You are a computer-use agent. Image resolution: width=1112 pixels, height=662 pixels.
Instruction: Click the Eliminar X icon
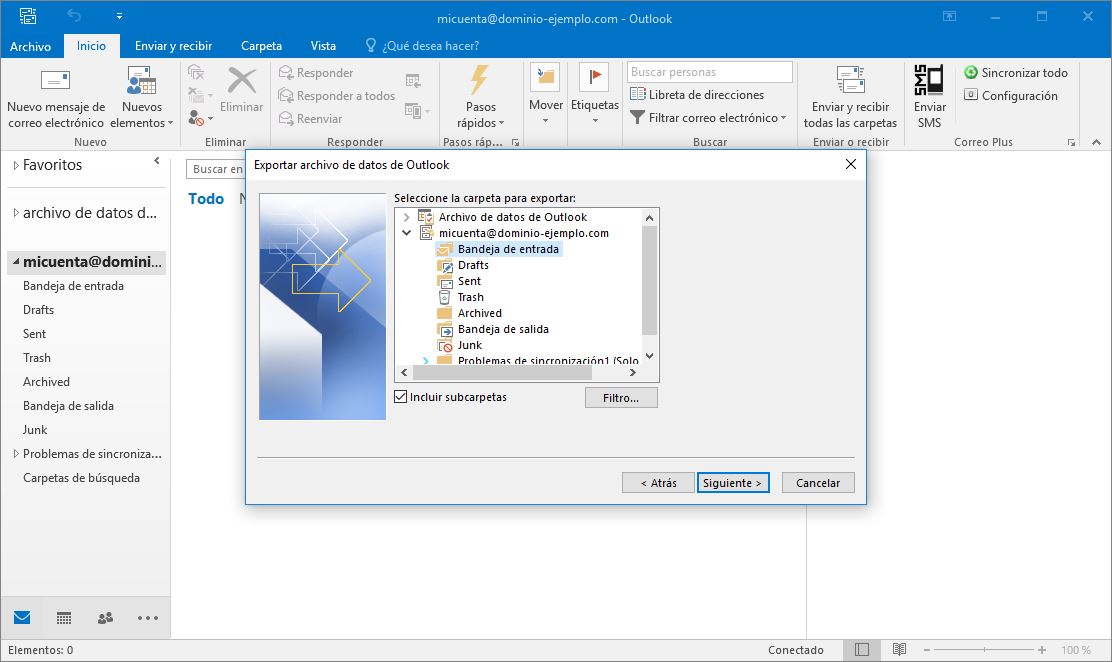tap(242, 80)
